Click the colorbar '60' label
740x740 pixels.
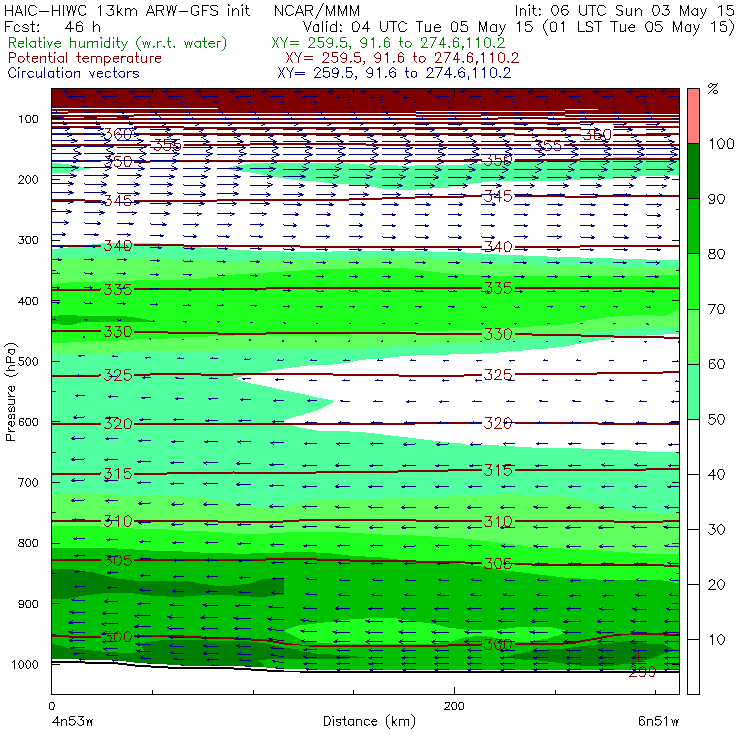(716, 364)
